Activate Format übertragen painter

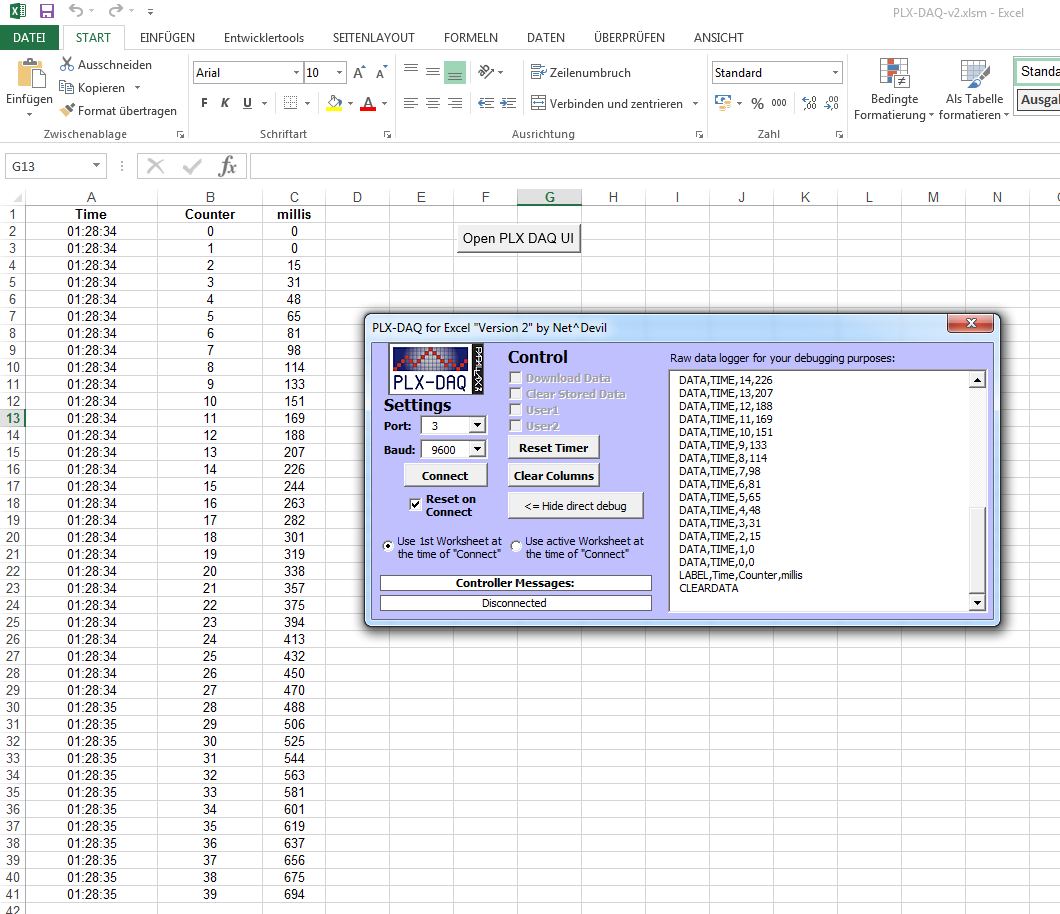pos(118,111)
